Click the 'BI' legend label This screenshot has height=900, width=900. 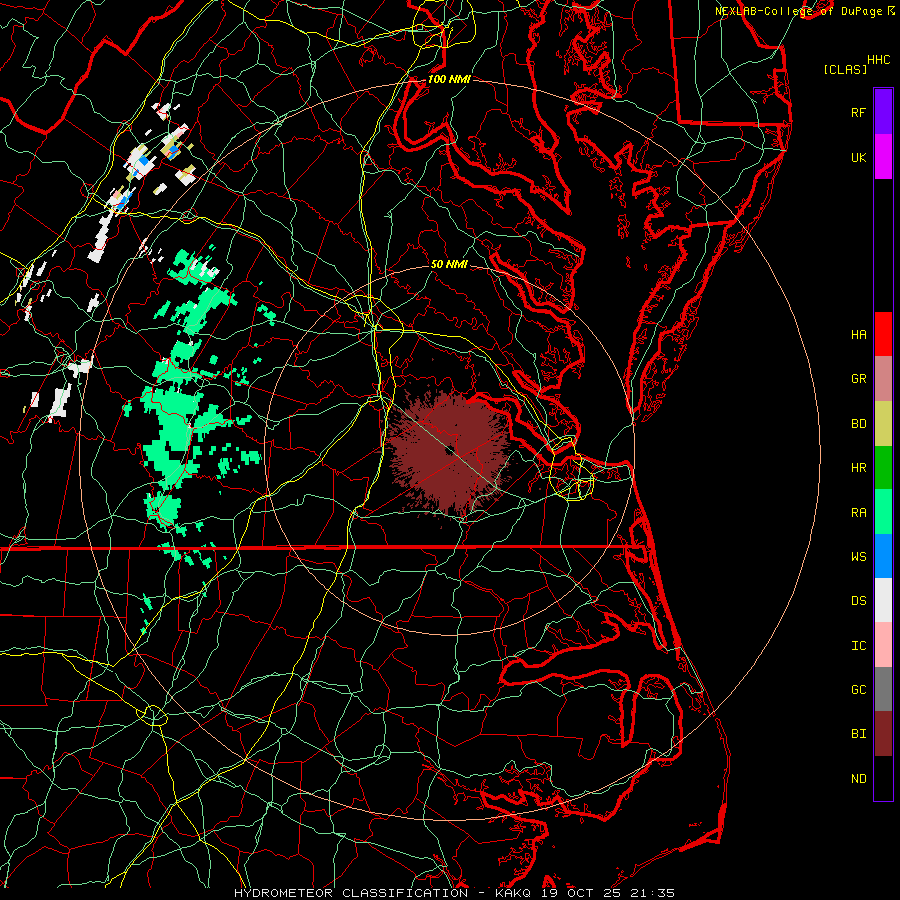(858, 734)
